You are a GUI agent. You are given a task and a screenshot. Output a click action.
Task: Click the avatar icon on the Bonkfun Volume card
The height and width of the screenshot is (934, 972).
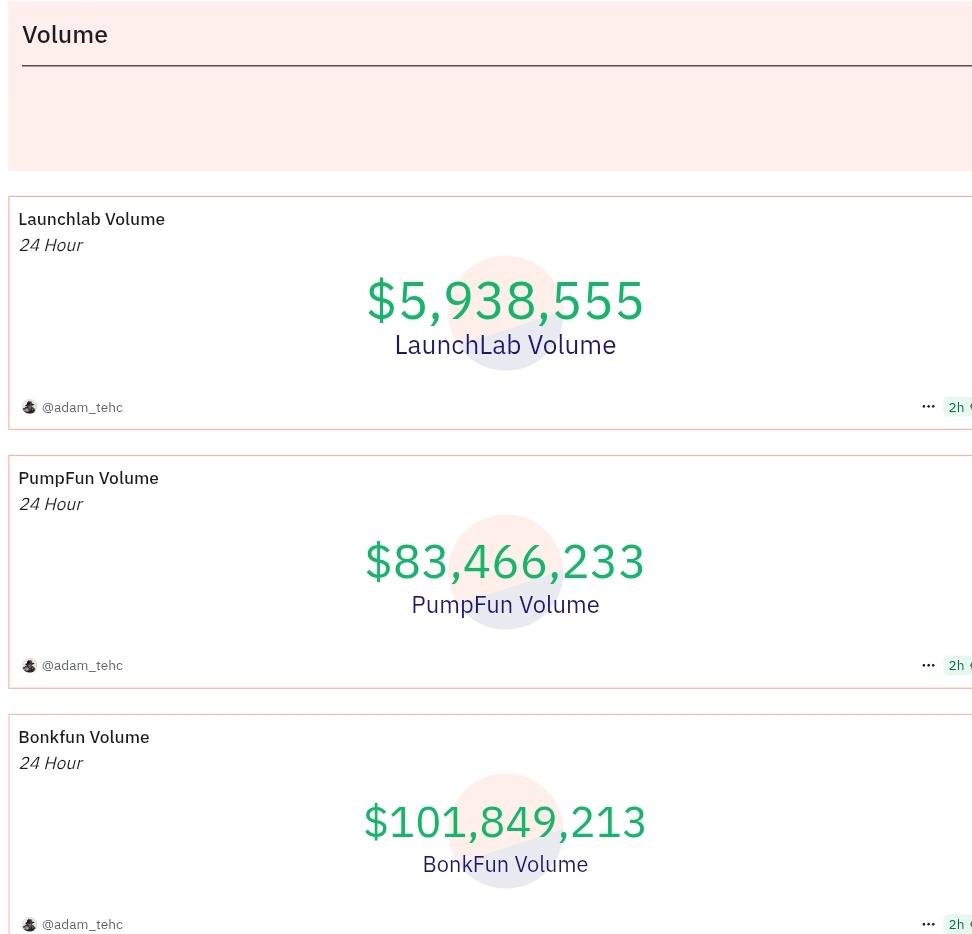(29, 924)
